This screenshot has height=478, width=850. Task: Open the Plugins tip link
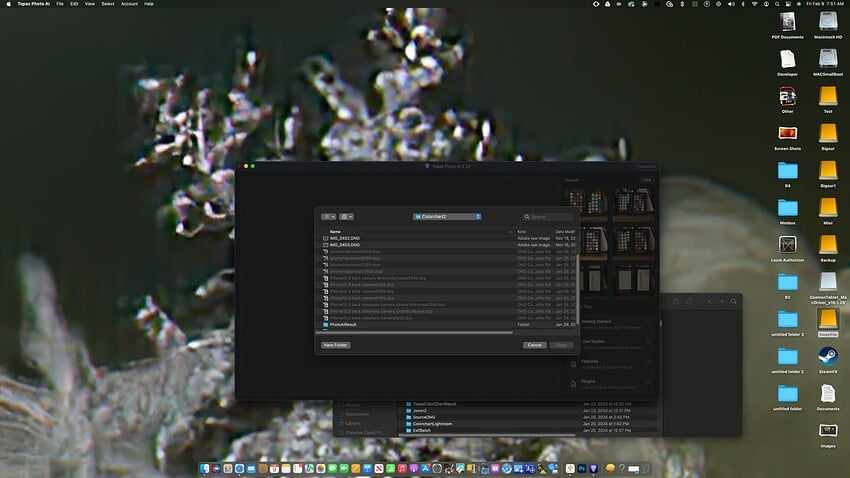[588, 382]
